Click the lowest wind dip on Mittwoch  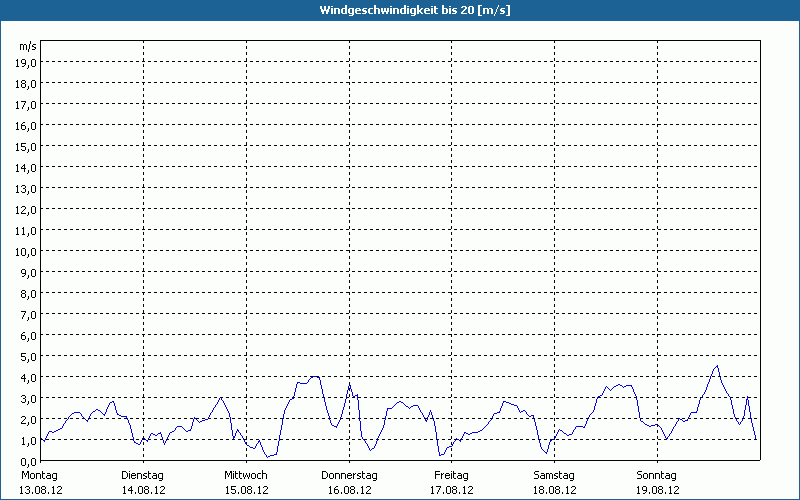coord(267,457)
